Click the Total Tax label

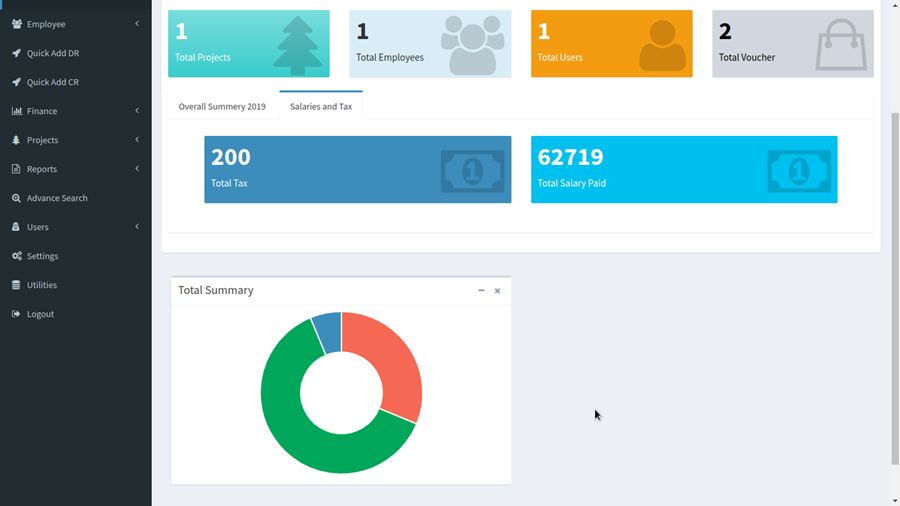pos(229,184)
